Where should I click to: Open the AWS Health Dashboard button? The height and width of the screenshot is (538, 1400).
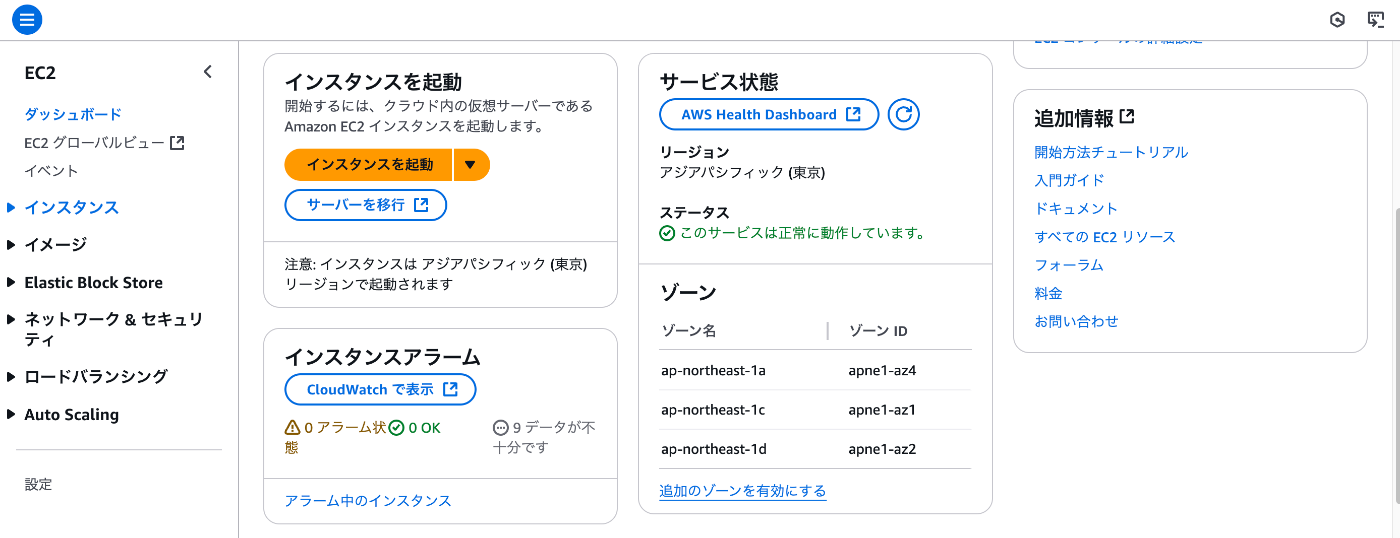[769, 114]
